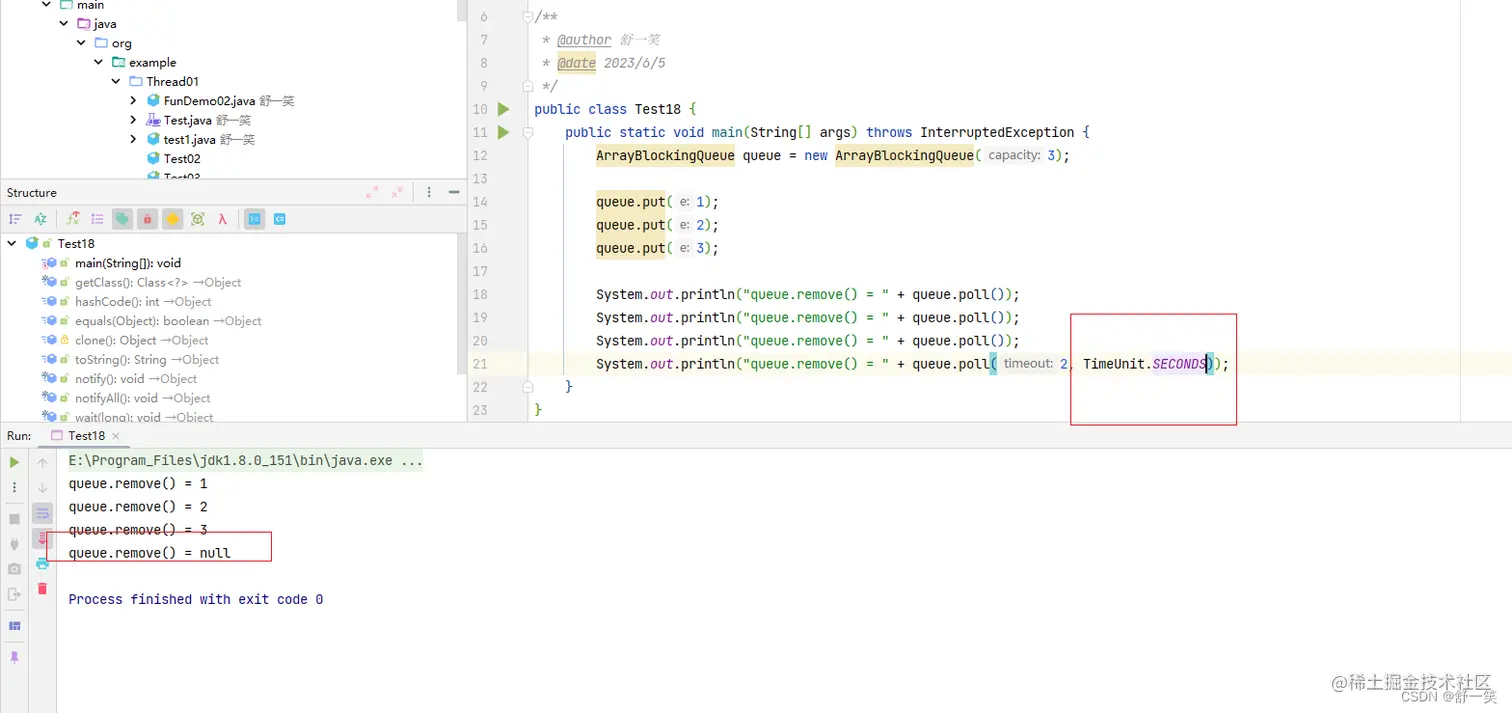
Task: Click console output 'queue.remove() = null'
Action: pos(149,553)
